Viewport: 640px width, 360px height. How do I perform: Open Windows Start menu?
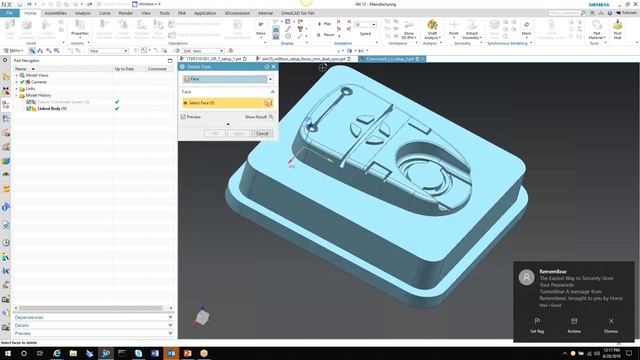[x=8, y=353]
